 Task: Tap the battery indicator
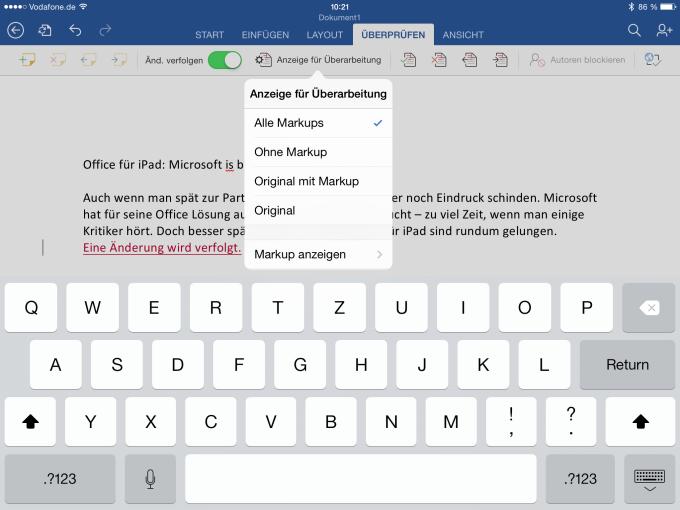click(x=668, y=7)
